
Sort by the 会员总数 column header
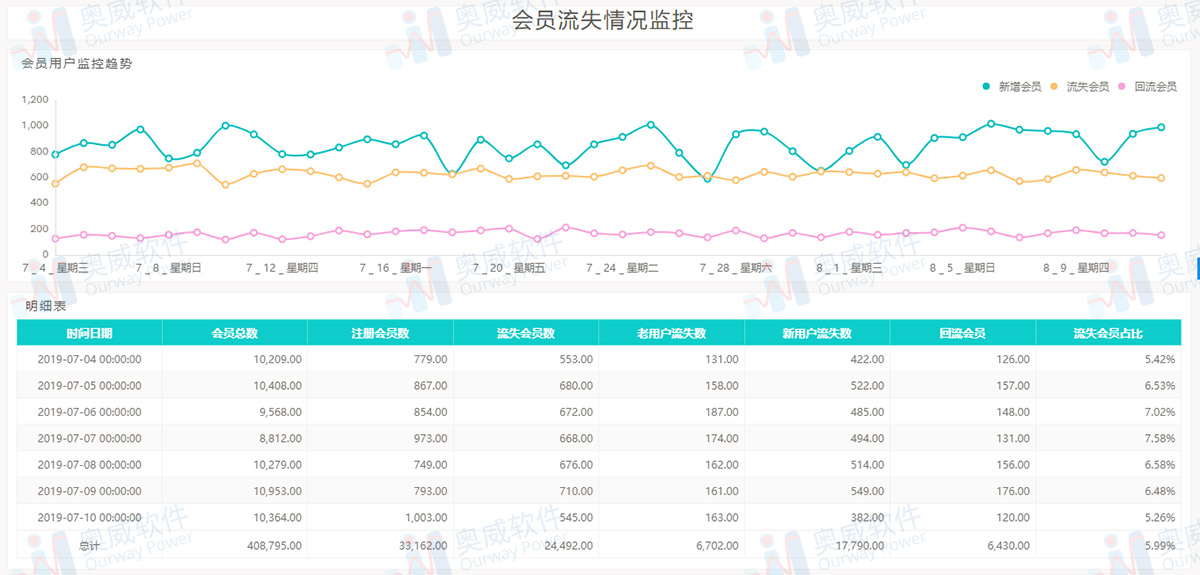pyautogui.click(x=235, y=333)
